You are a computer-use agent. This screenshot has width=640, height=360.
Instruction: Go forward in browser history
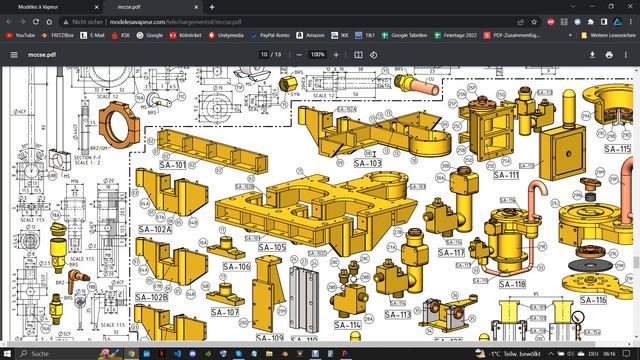[22, 22]
